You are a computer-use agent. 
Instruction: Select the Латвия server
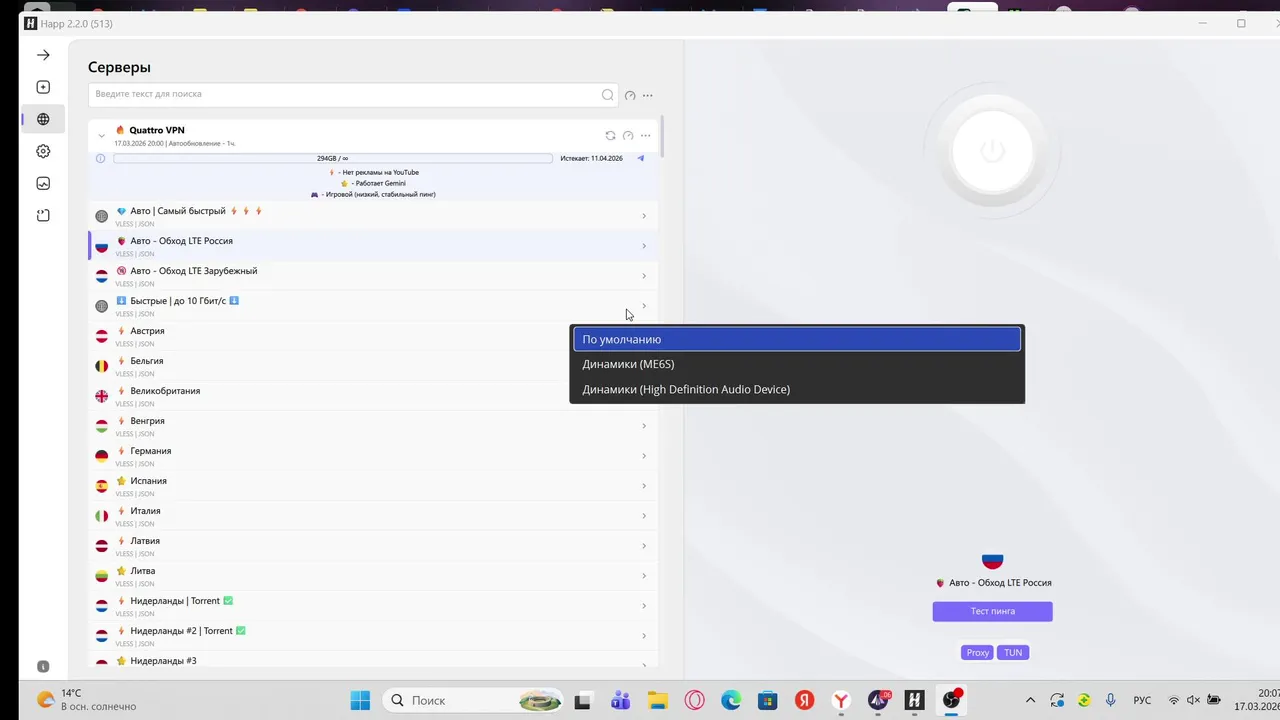pos(373,546)
